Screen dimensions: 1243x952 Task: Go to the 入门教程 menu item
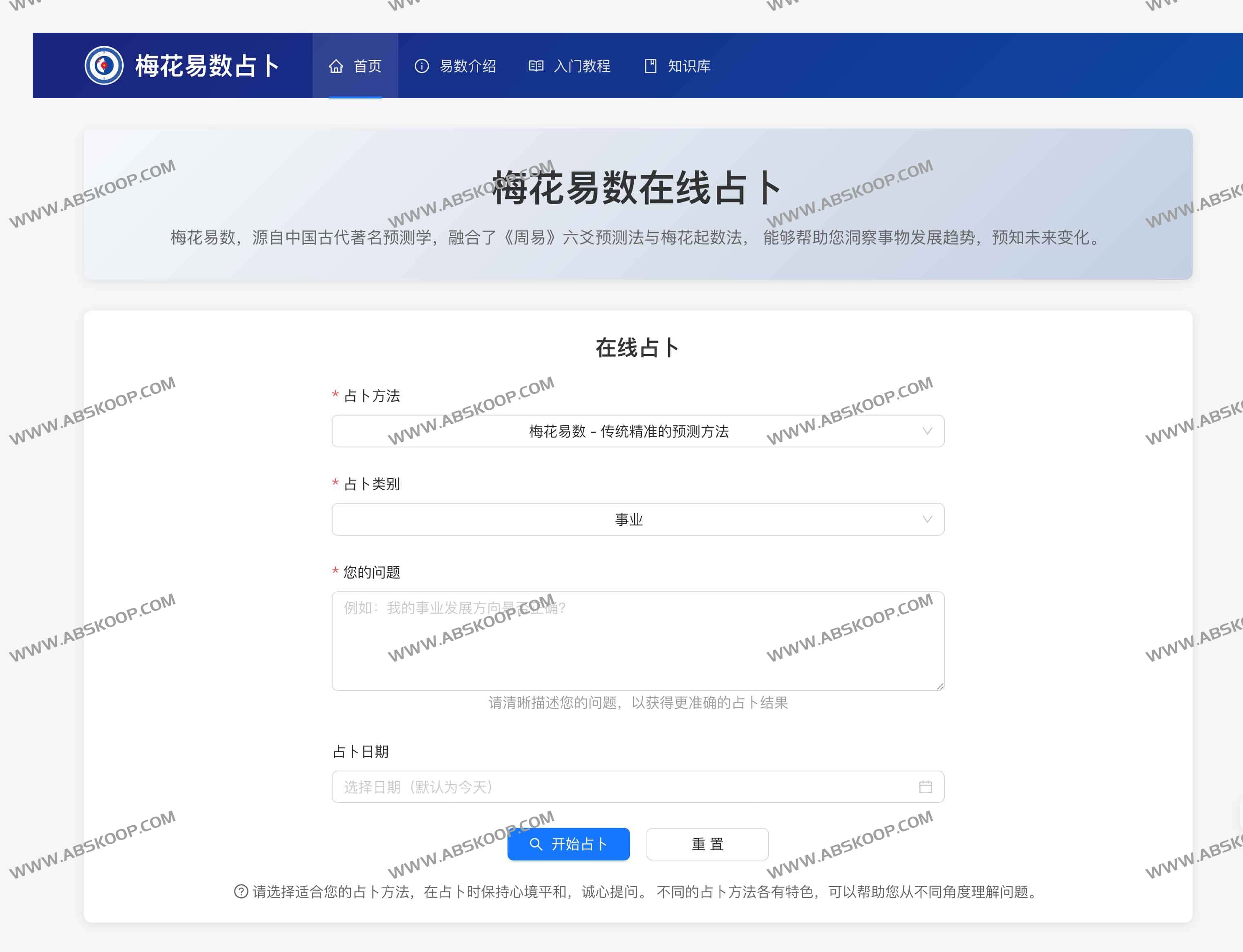(582, 66)
